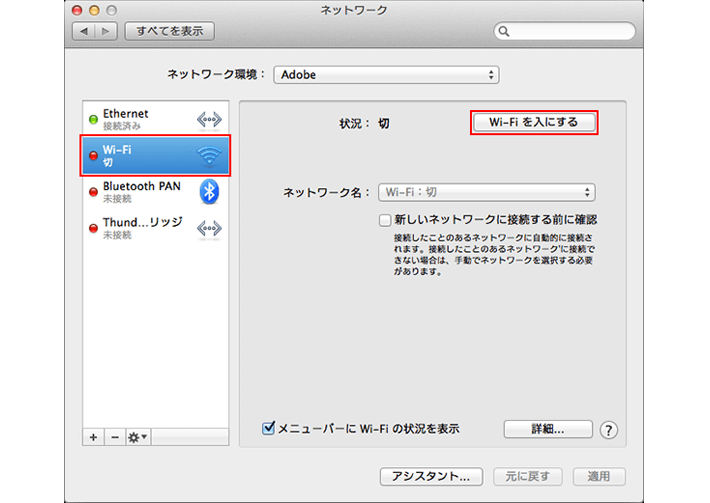
Task: Uncheck メニューバーに Wi-Fi の状況を表示
Action: click(x=268, y=428)
